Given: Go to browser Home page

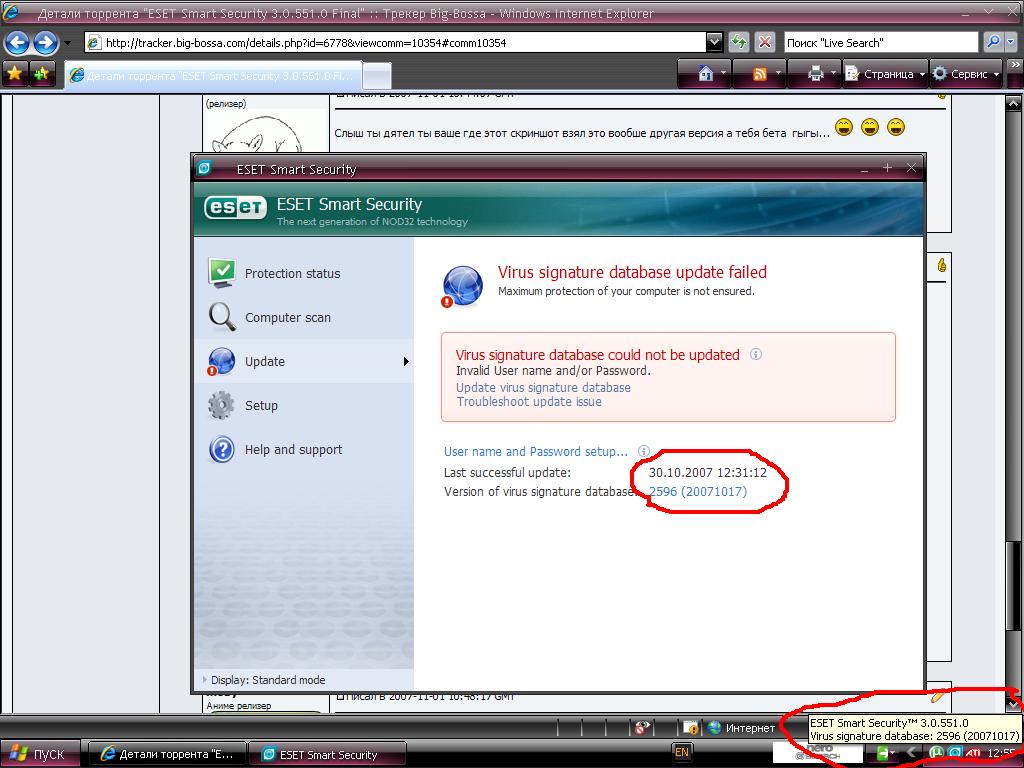Looking at the screenshot, I should click(705, 74).
